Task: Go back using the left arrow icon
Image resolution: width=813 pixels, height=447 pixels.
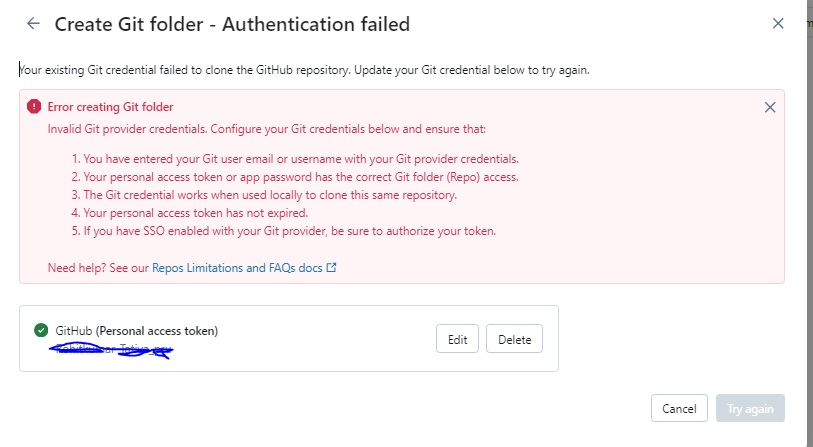Action: click(x=33, y=23)
